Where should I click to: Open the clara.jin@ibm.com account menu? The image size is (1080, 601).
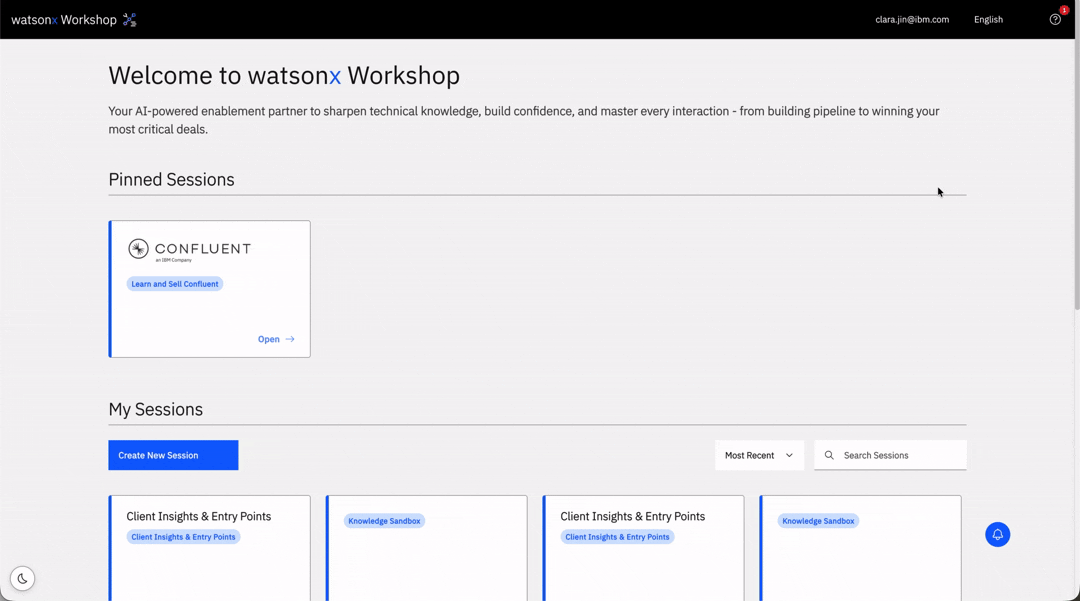click(x=912, y=19)
